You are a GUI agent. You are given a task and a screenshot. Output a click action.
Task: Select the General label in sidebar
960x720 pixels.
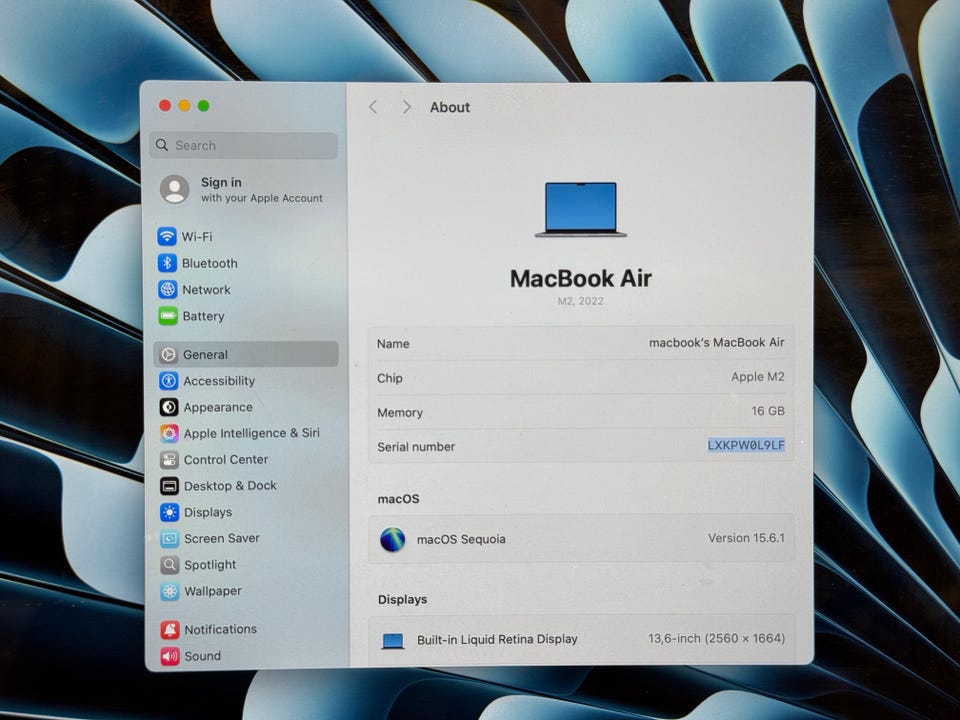tap(205, 354)
